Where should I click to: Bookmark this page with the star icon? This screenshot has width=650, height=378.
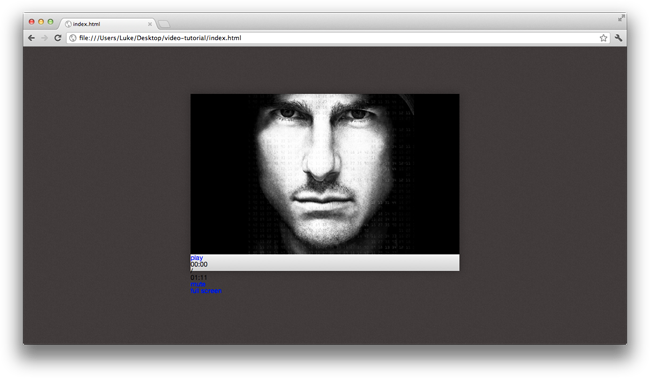(603, 38)
